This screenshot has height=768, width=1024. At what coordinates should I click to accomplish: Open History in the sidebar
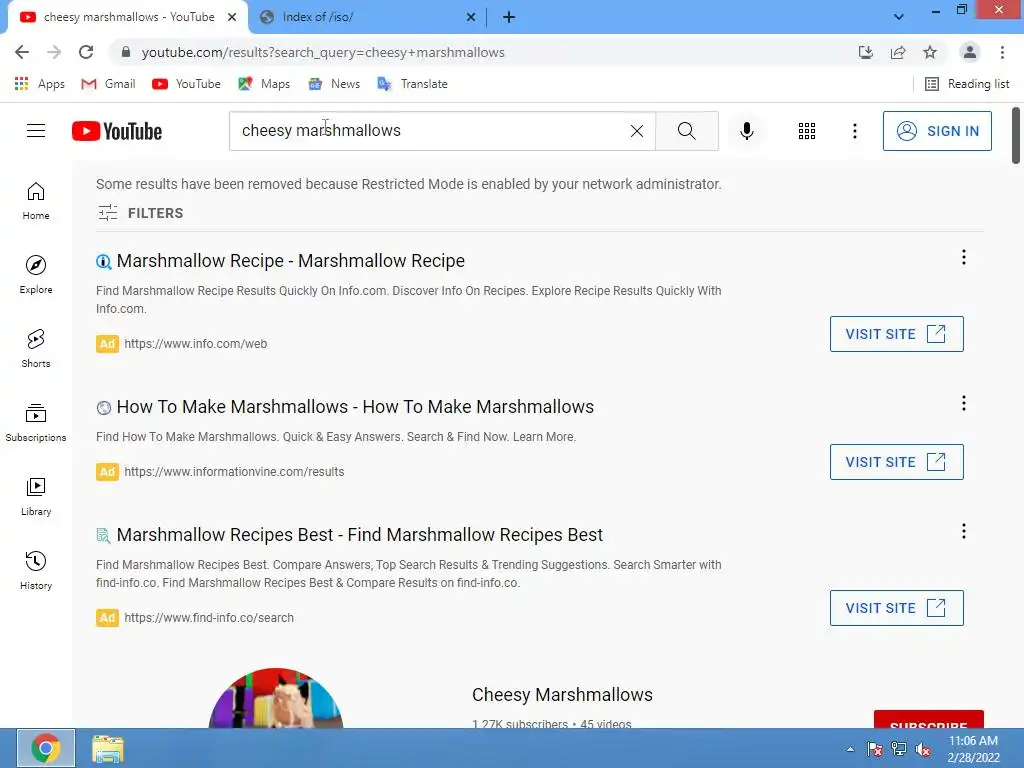click(x=36, y=570)
